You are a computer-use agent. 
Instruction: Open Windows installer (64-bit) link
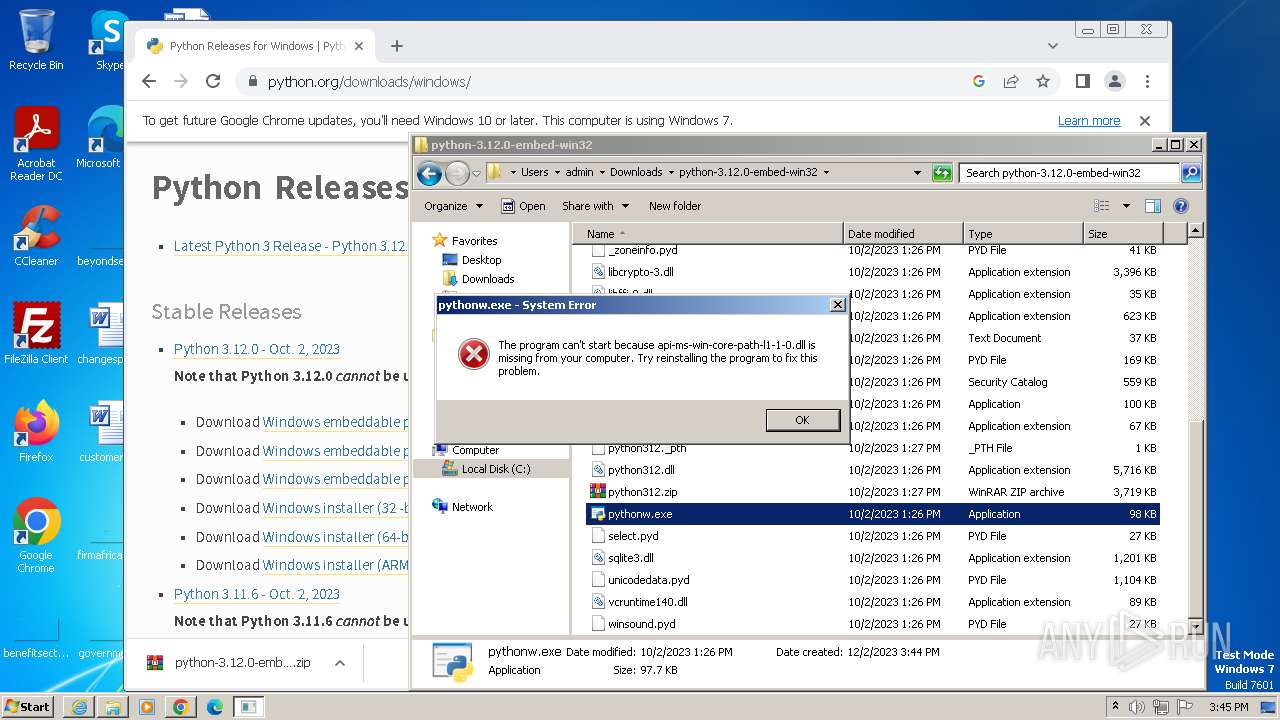[x=335, y=537]
